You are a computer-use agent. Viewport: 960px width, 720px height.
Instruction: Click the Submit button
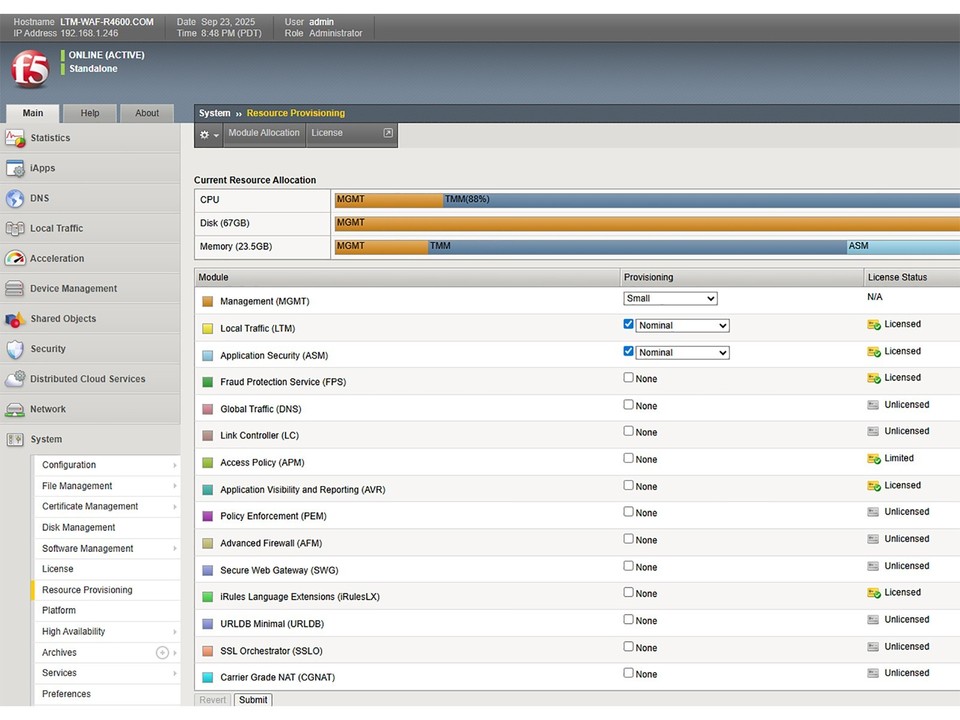point(253,700)
